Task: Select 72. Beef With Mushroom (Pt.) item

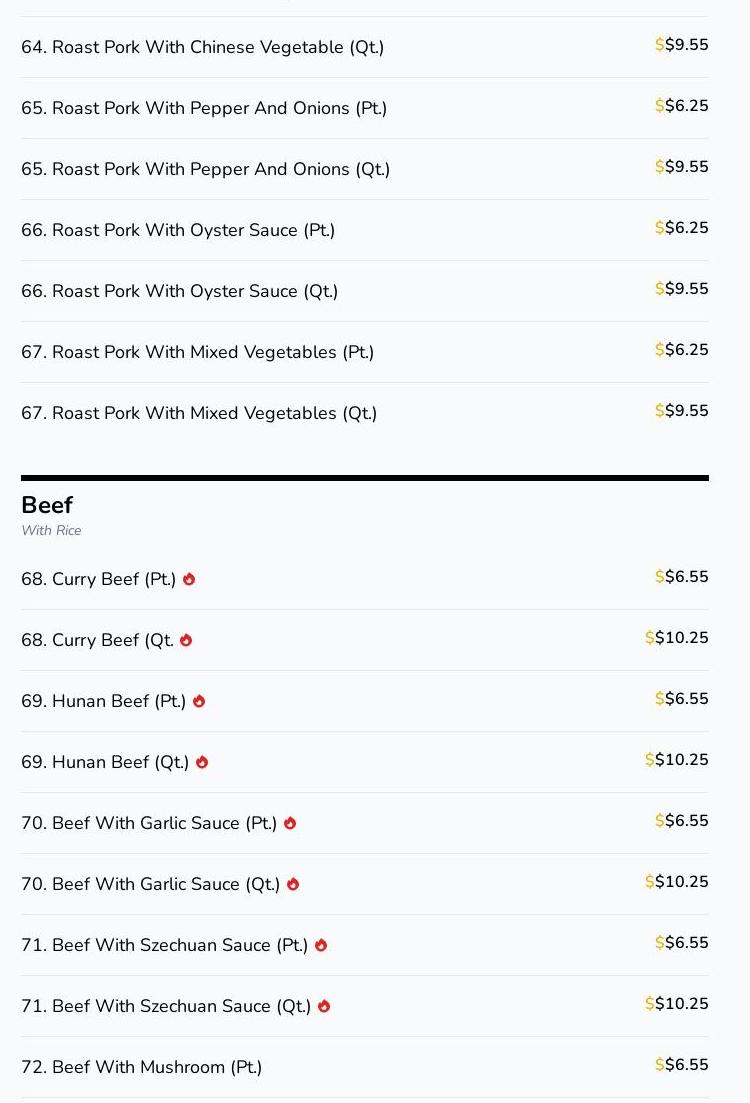Action: coord(141,1067)
